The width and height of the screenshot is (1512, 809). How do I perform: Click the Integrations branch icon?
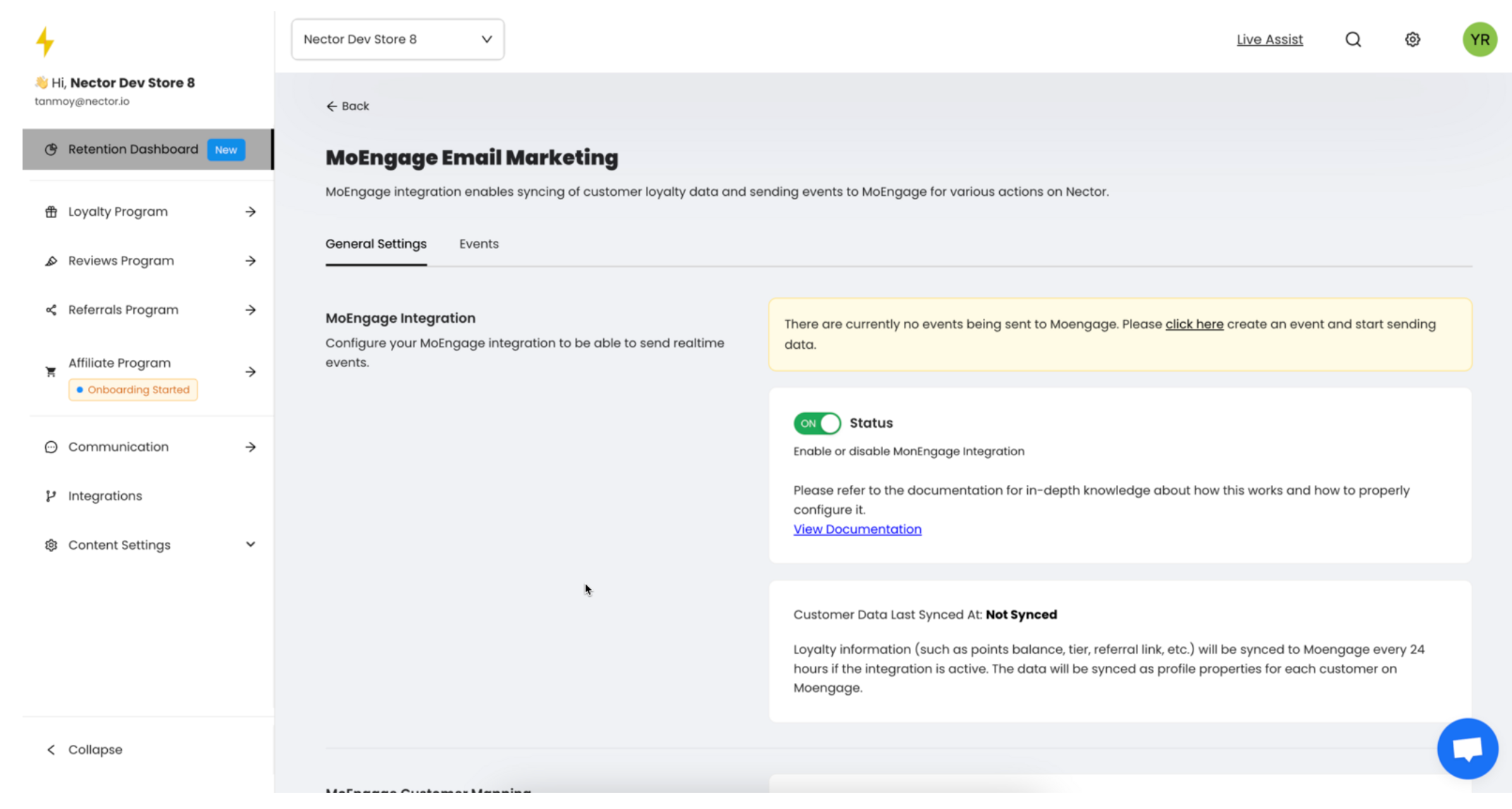[51, 496]
